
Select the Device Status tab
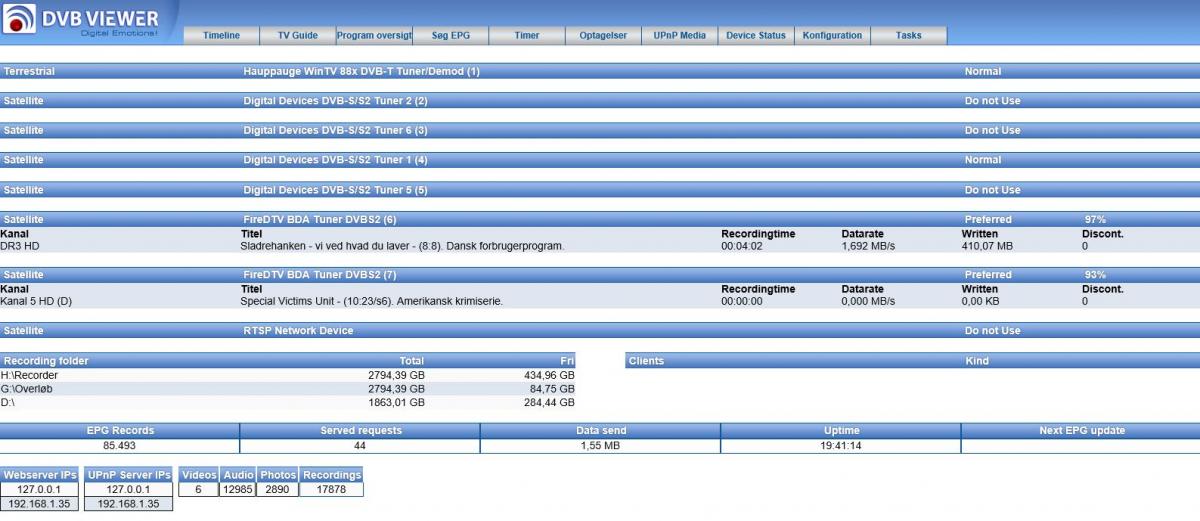pos(755,35)
